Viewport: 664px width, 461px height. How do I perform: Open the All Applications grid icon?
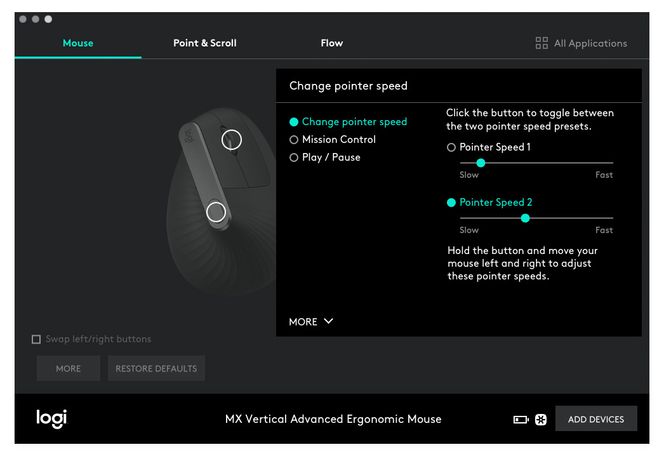(x=541, y=43)
